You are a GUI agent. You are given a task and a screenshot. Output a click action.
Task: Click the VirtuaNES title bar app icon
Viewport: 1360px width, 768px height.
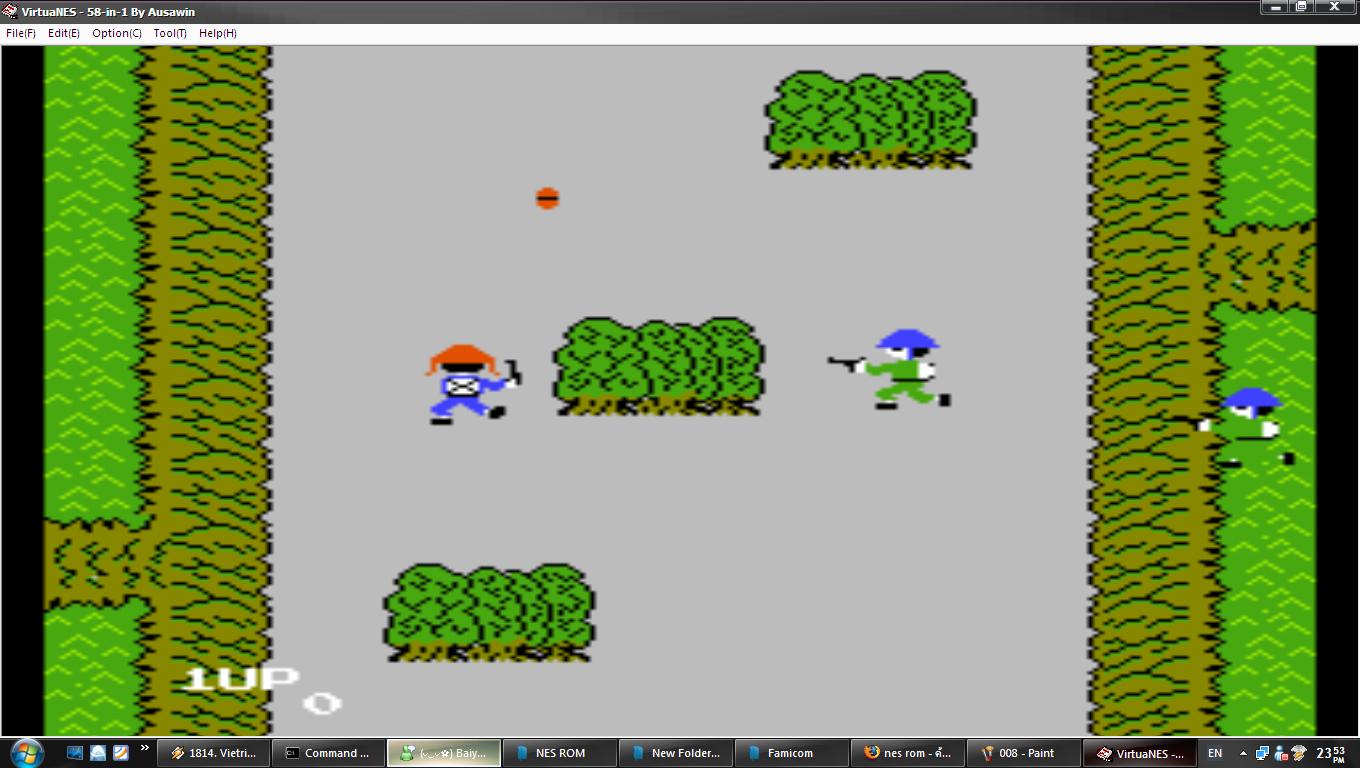[x=10, y=11]
